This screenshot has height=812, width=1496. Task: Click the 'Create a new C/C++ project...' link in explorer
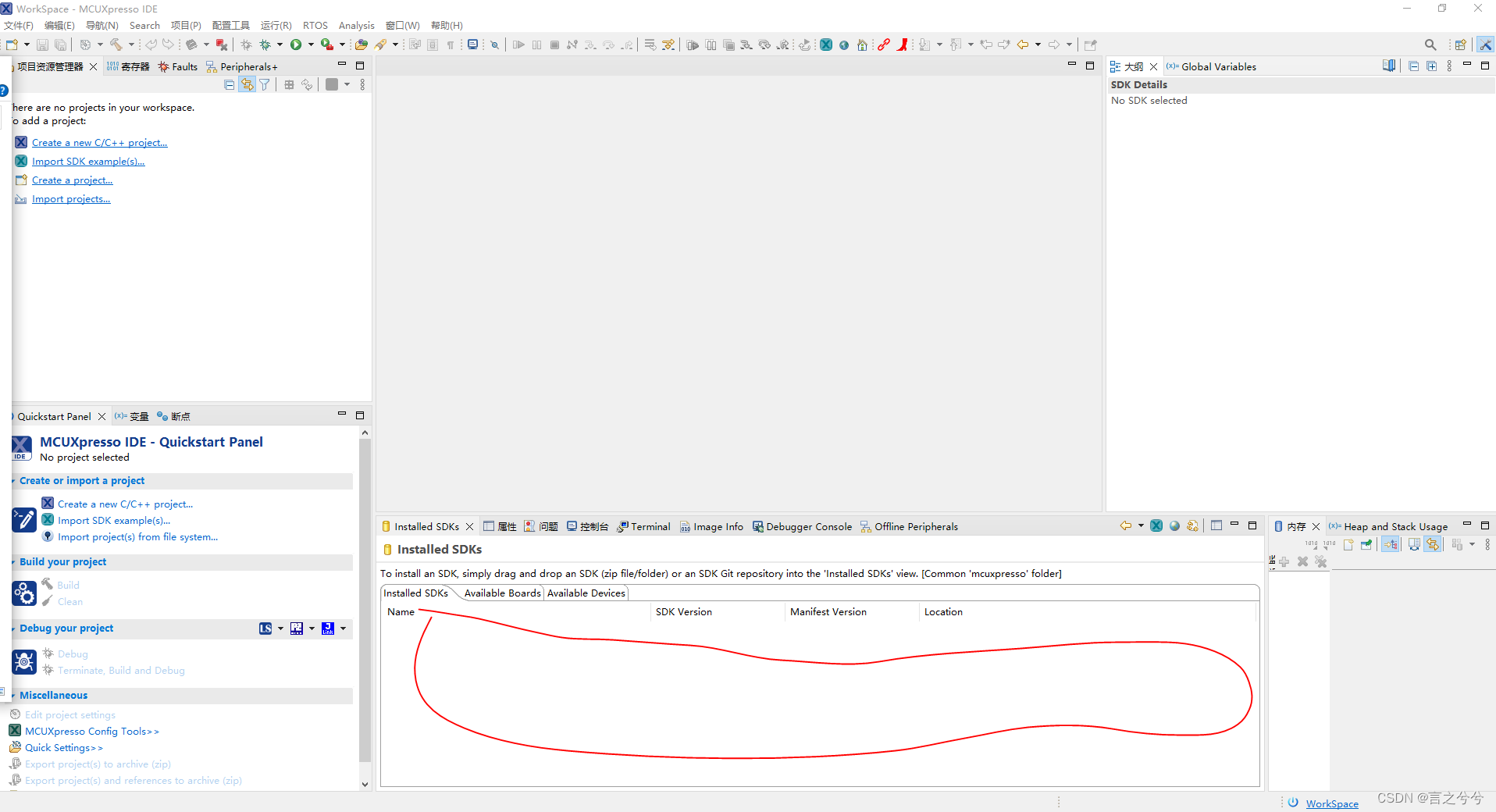pyautogui.click(x=99, y=143)
